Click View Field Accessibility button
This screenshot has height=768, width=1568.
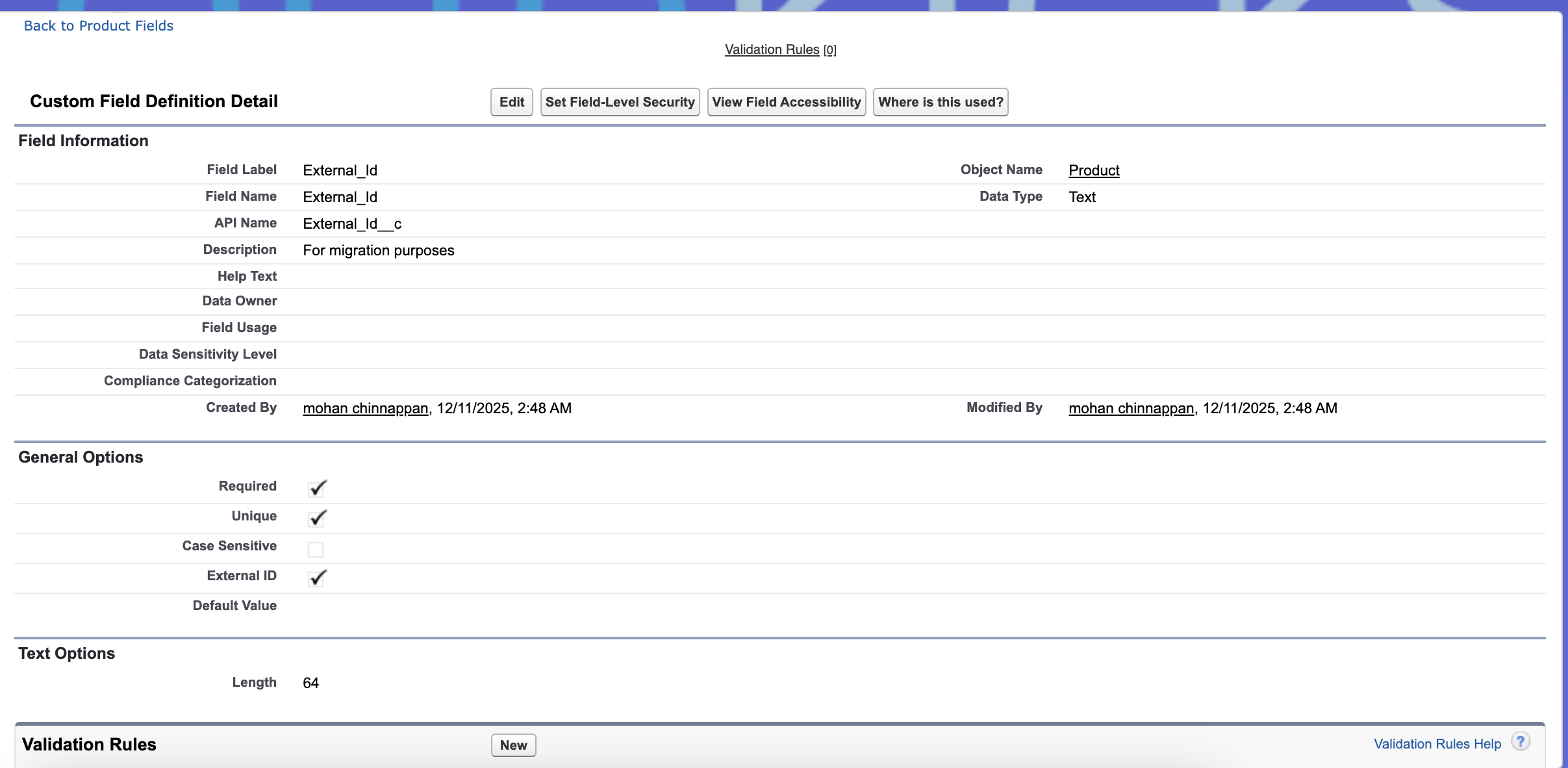click(x=786, y=102)
